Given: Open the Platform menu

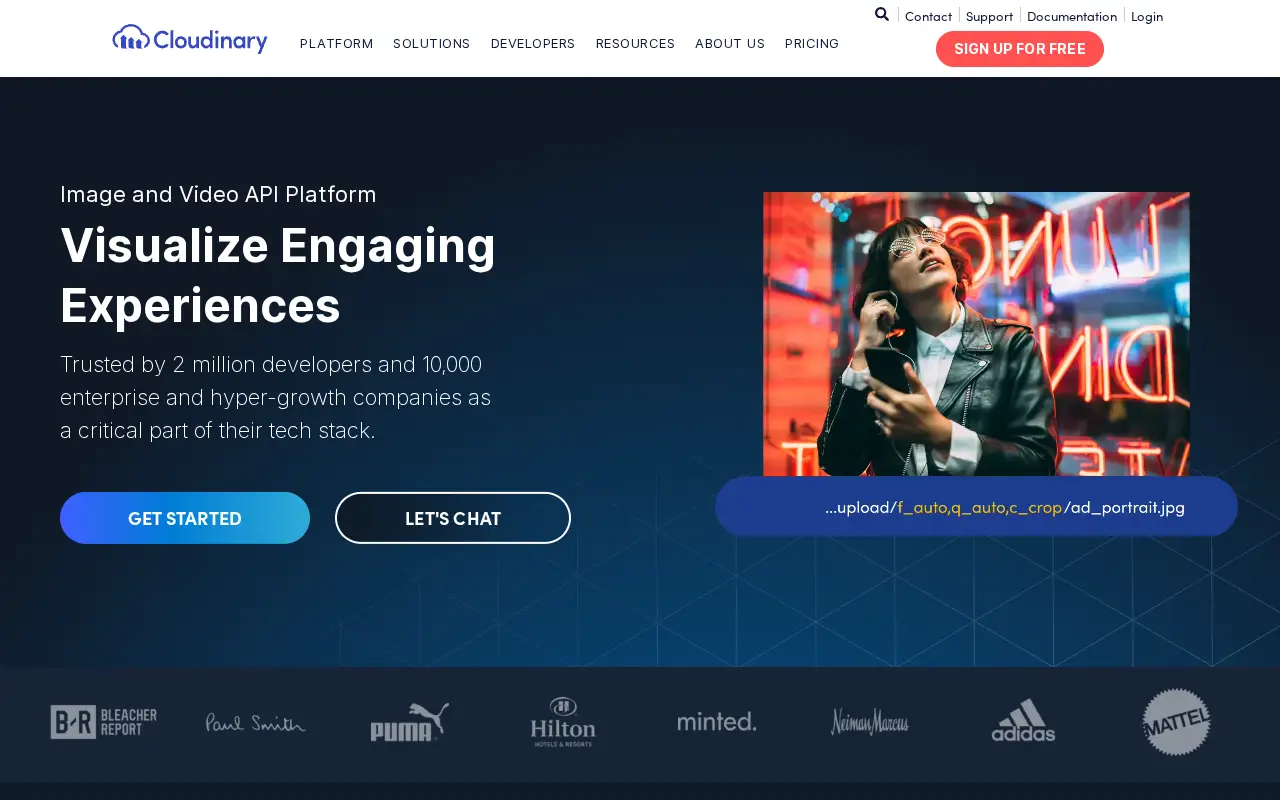Looking at the screenshot, I should (336, 44).
